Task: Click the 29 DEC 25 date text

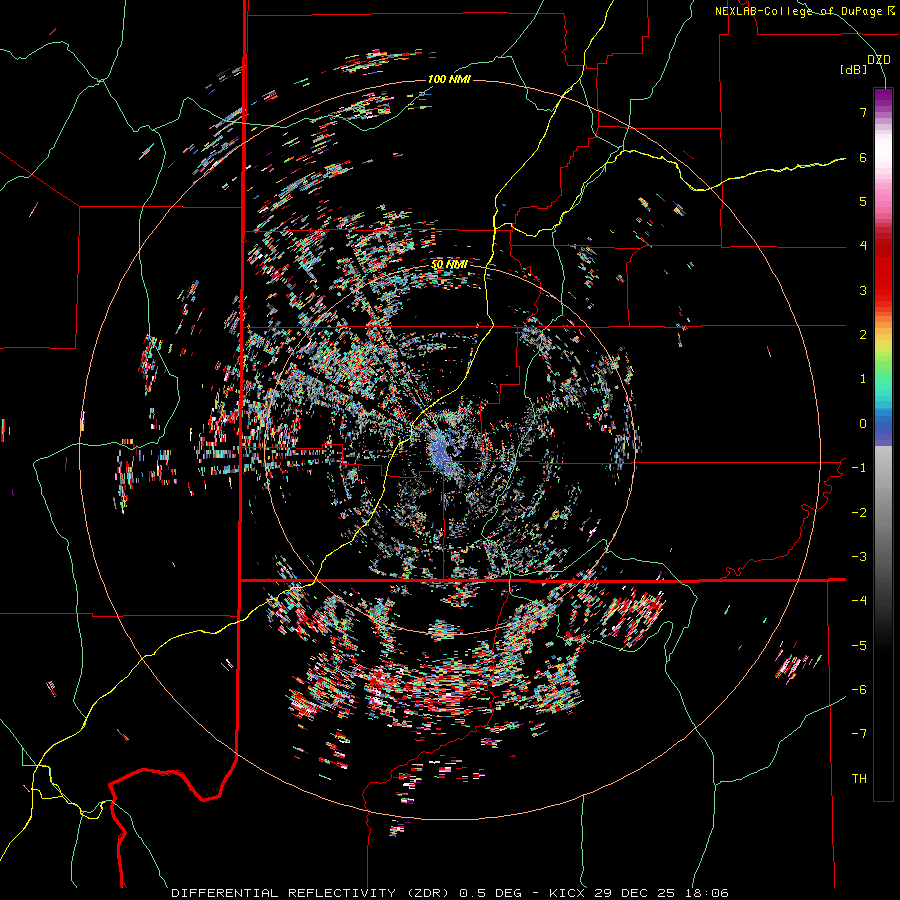Action: click(634, 893)
